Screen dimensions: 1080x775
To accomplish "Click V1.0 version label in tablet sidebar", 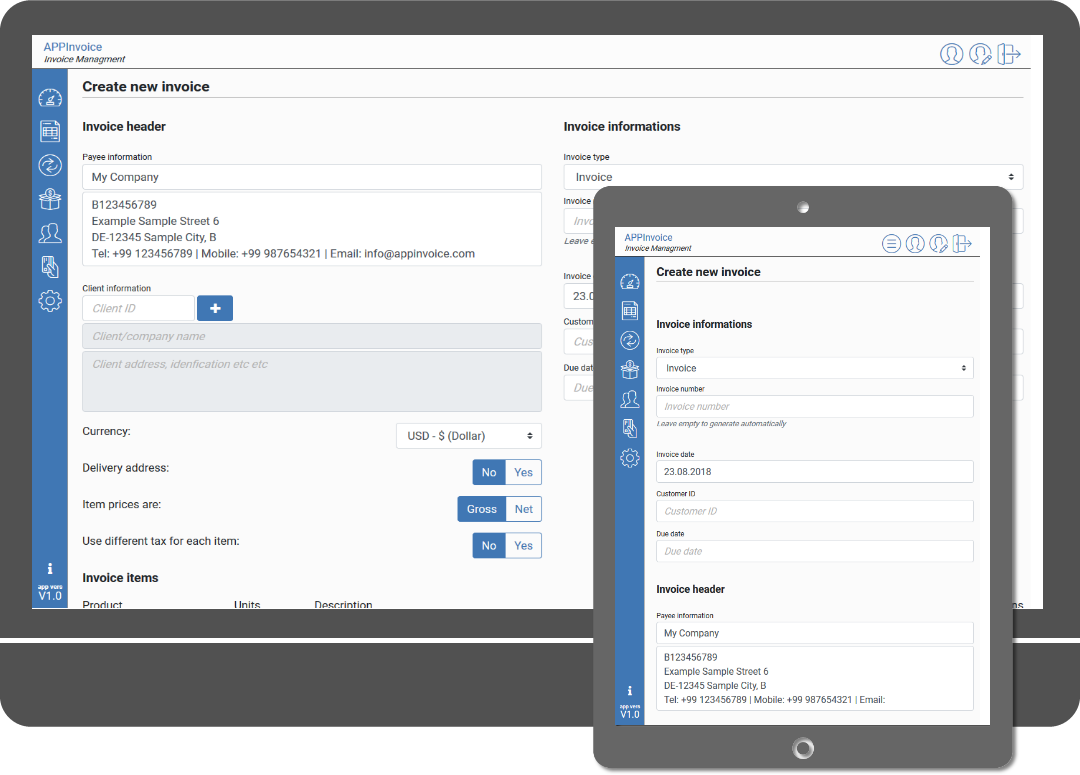I will tap(630, 714).
